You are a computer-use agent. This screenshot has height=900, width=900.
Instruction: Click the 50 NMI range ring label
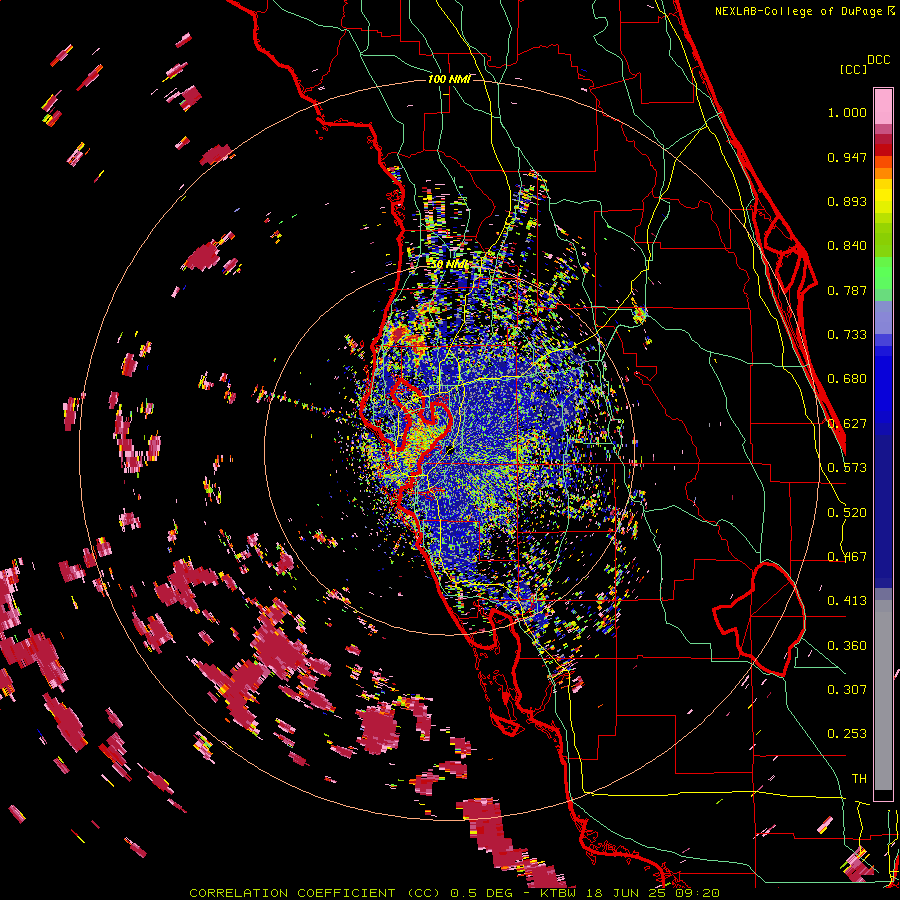450,265
